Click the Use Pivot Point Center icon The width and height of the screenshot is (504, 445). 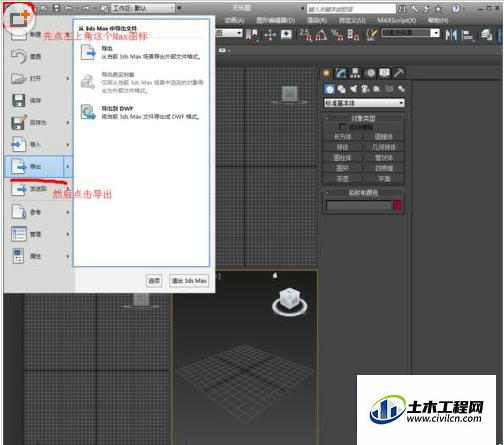coord(252,35)
